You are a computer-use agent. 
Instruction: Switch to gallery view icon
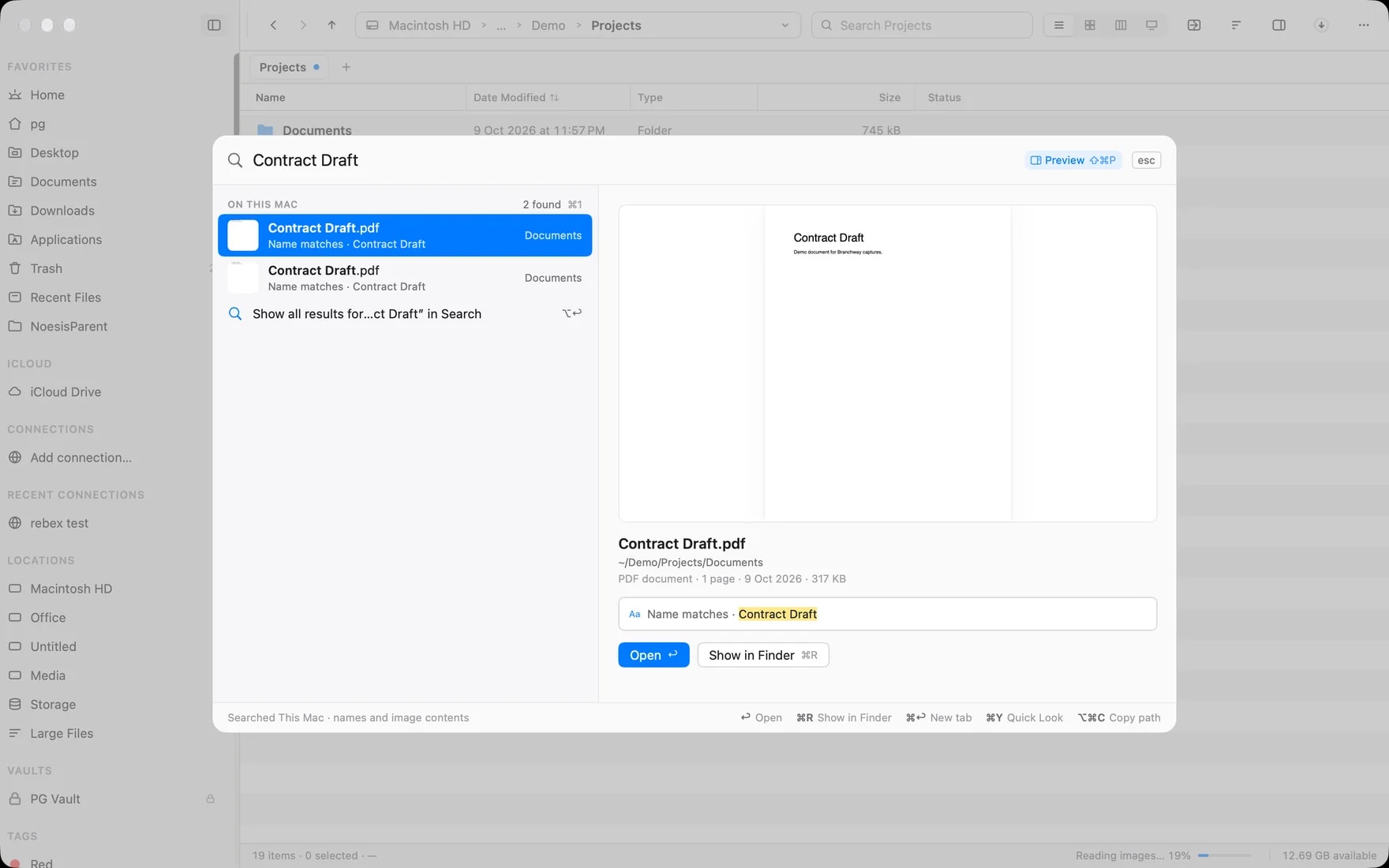point(1151,25)
